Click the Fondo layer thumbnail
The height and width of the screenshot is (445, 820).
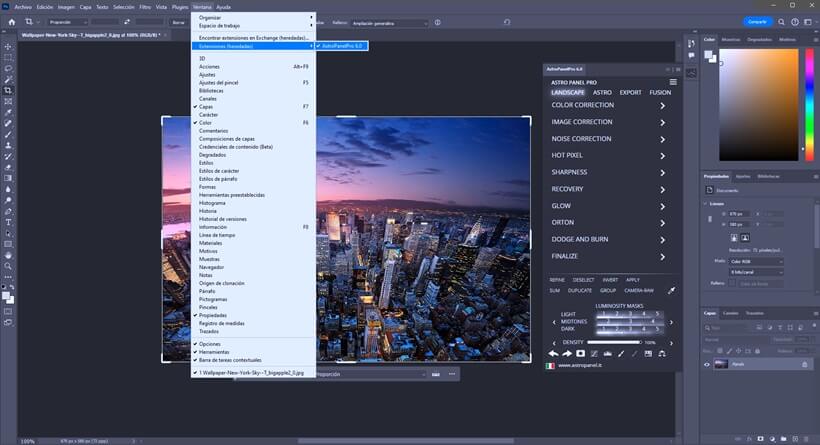[x=721, y=364]
